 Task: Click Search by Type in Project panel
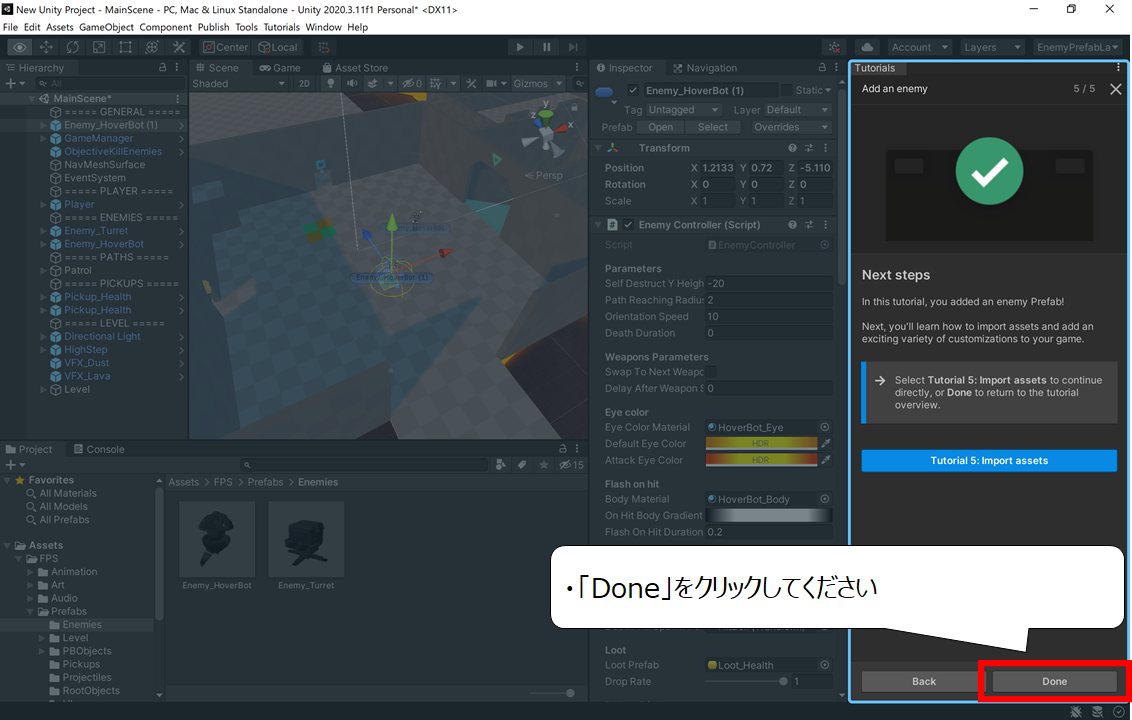[500, 465]
